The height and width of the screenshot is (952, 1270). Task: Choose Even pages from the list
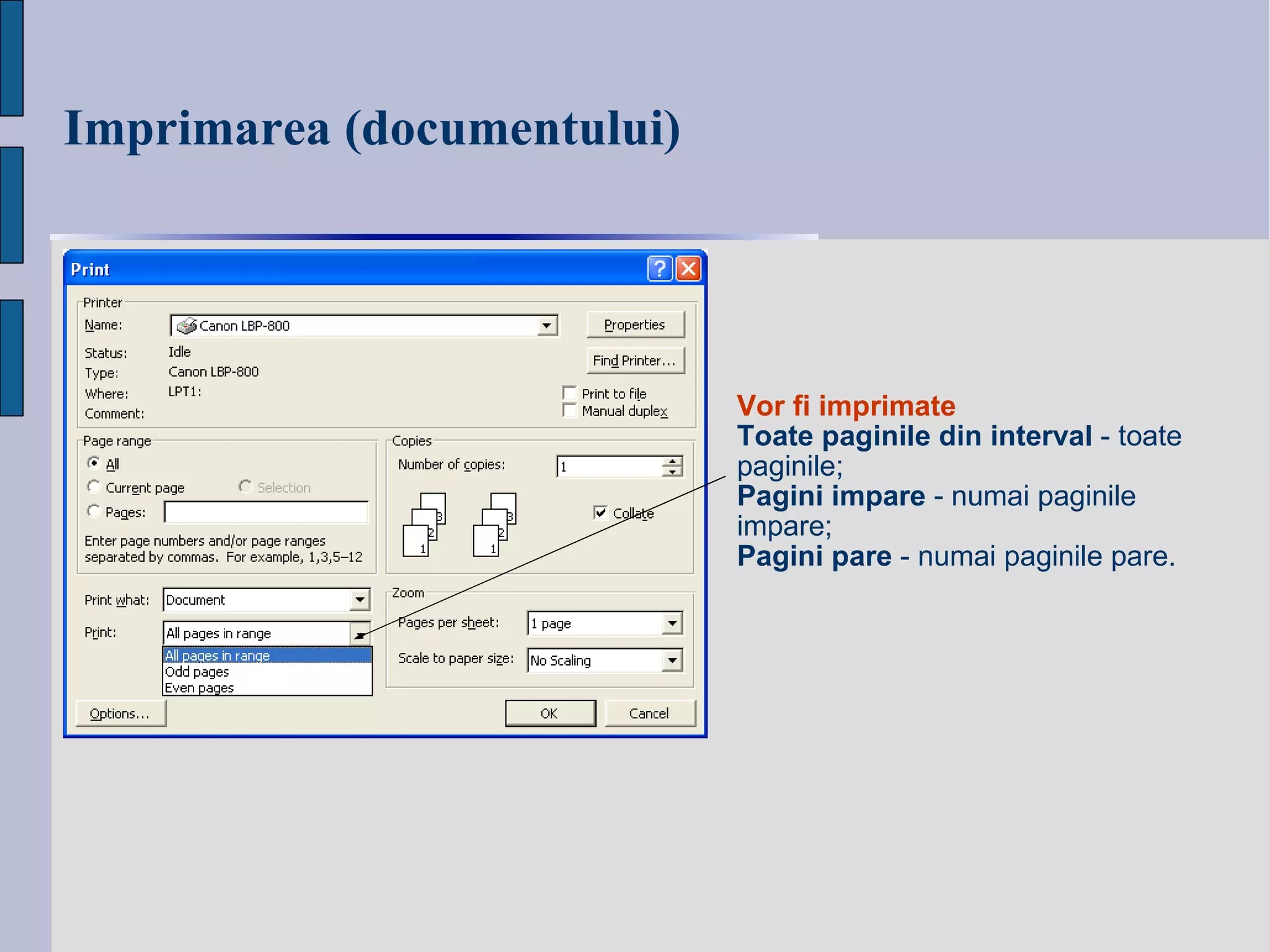267,688
